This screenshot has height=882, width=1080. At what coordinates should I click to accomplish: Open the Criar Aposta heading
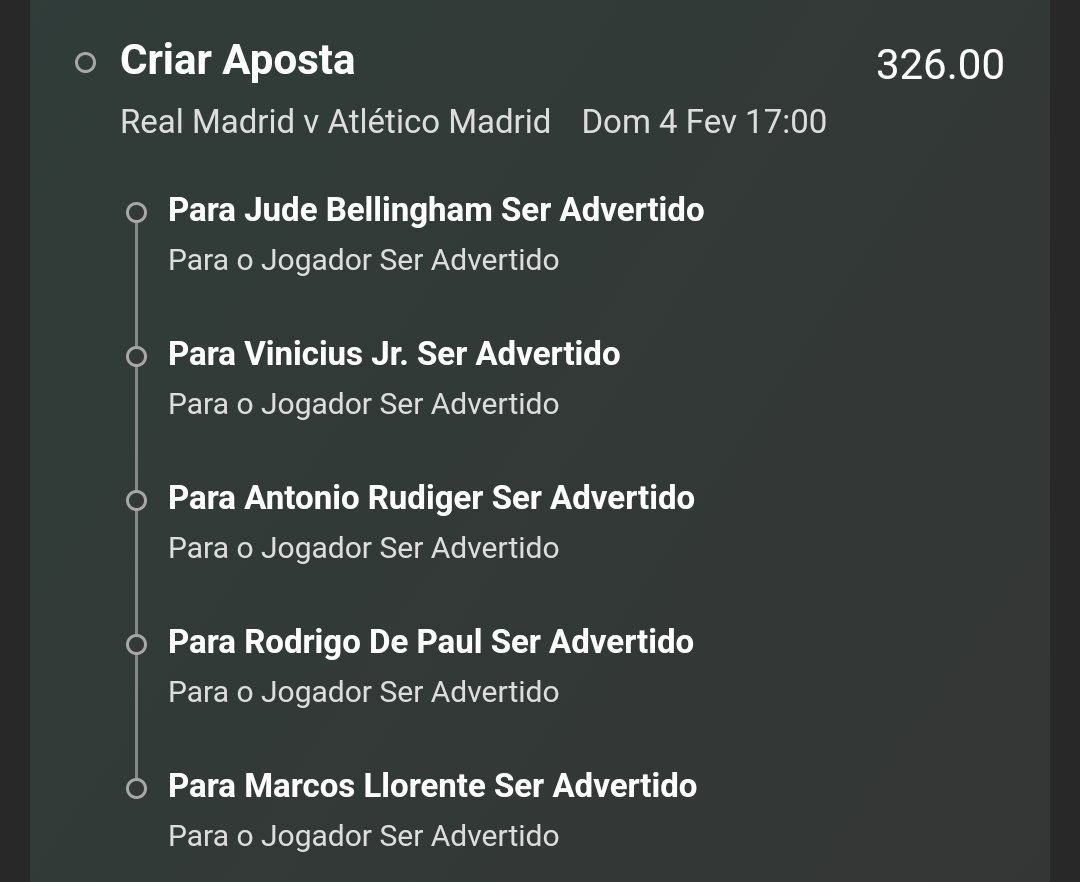(x=238, y=61)
